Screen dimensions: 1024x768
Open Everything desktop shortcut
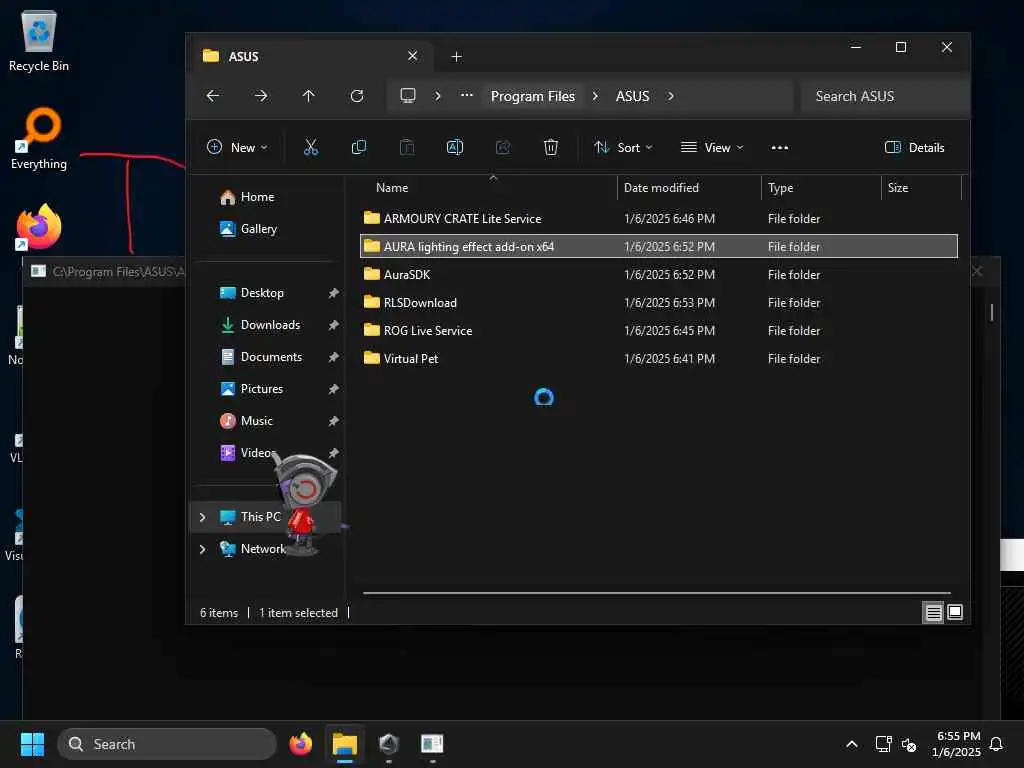tap(39, 139)
